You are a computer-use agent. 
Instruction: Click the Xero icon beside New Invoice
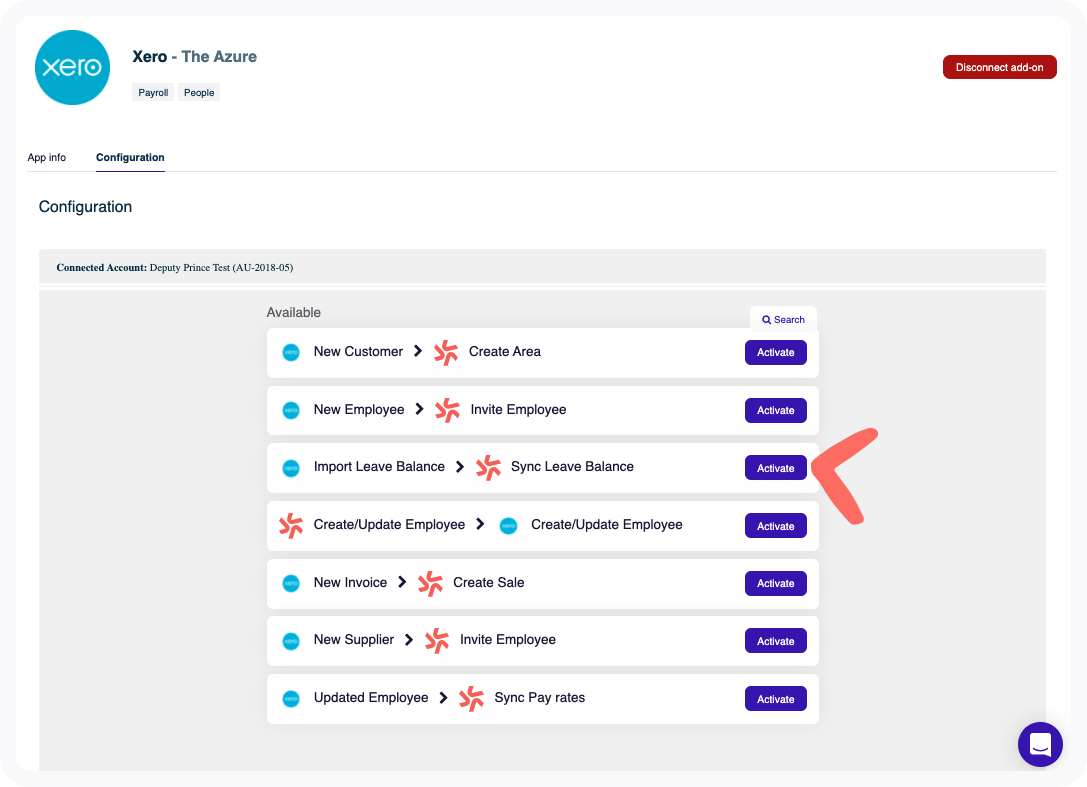(x=291, y=583)
